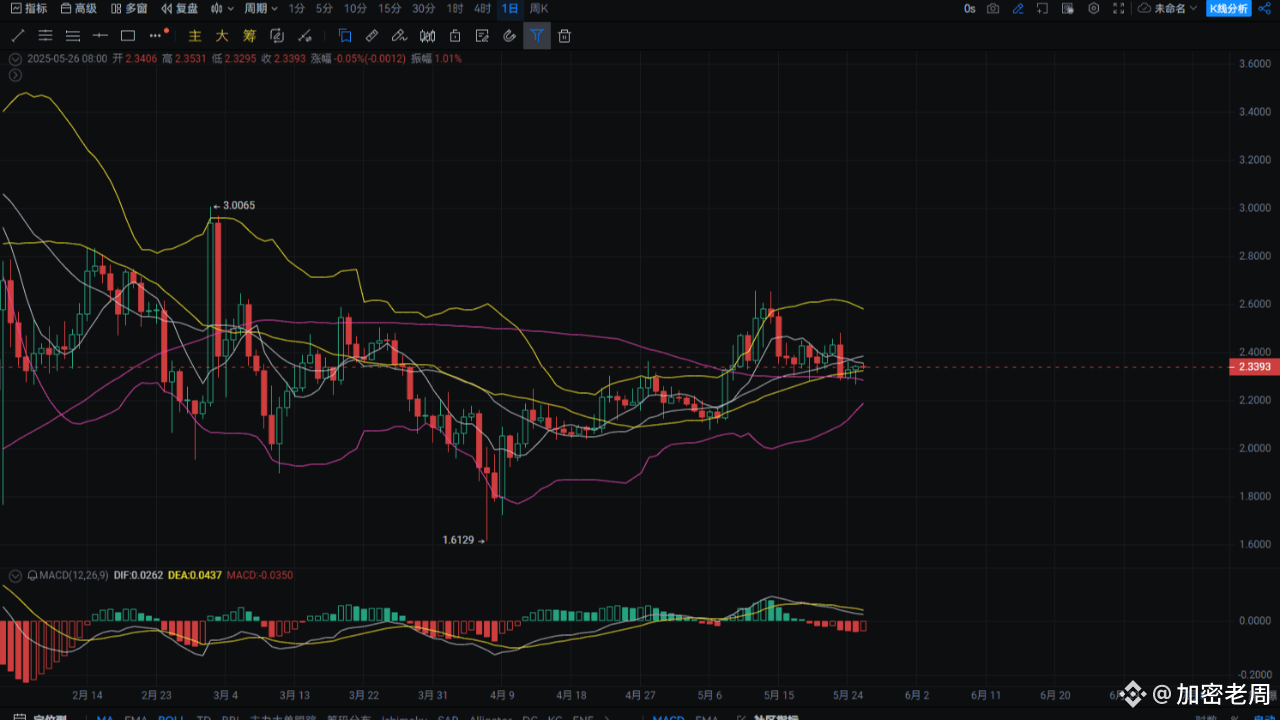The width and height of the screenshot is (1280, 720).
Task: Click the 3.6000 price axis label
Action: (x=1254, y=64)
